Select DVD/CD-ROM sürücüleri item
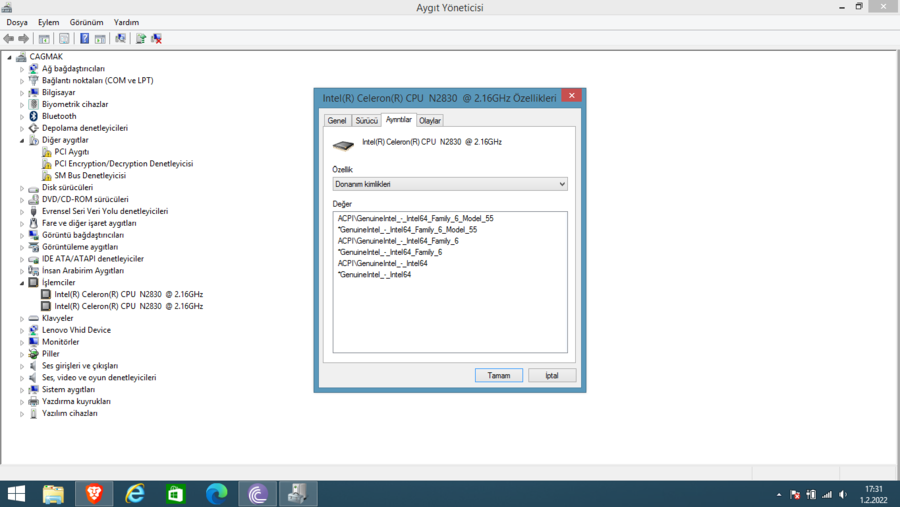This screenshot has height=507, width=900. pos(85,199)
